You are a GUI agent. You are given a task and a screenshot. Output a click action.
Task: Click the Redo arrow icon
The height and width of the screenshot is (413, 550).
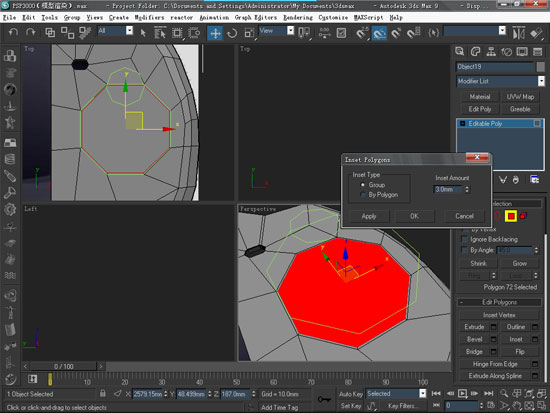(31, 33)
